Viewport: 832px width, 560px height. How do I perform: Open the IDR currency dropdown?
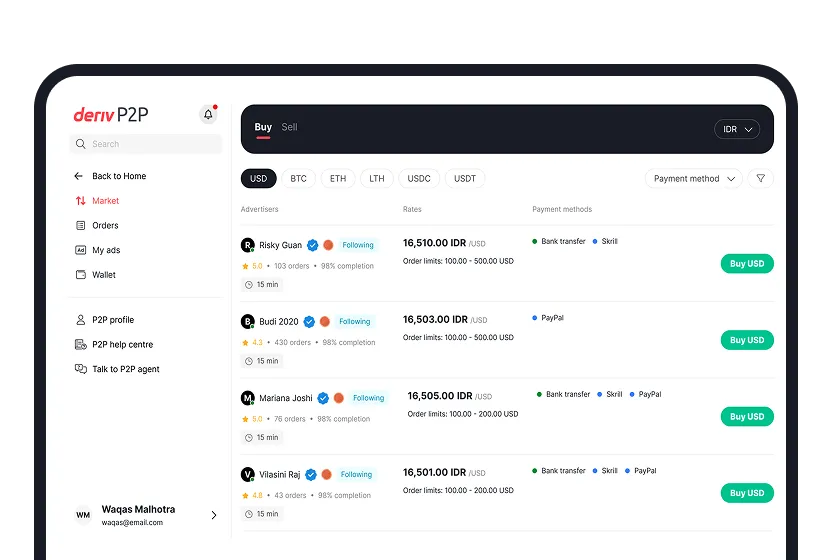[x=737, y=129]
